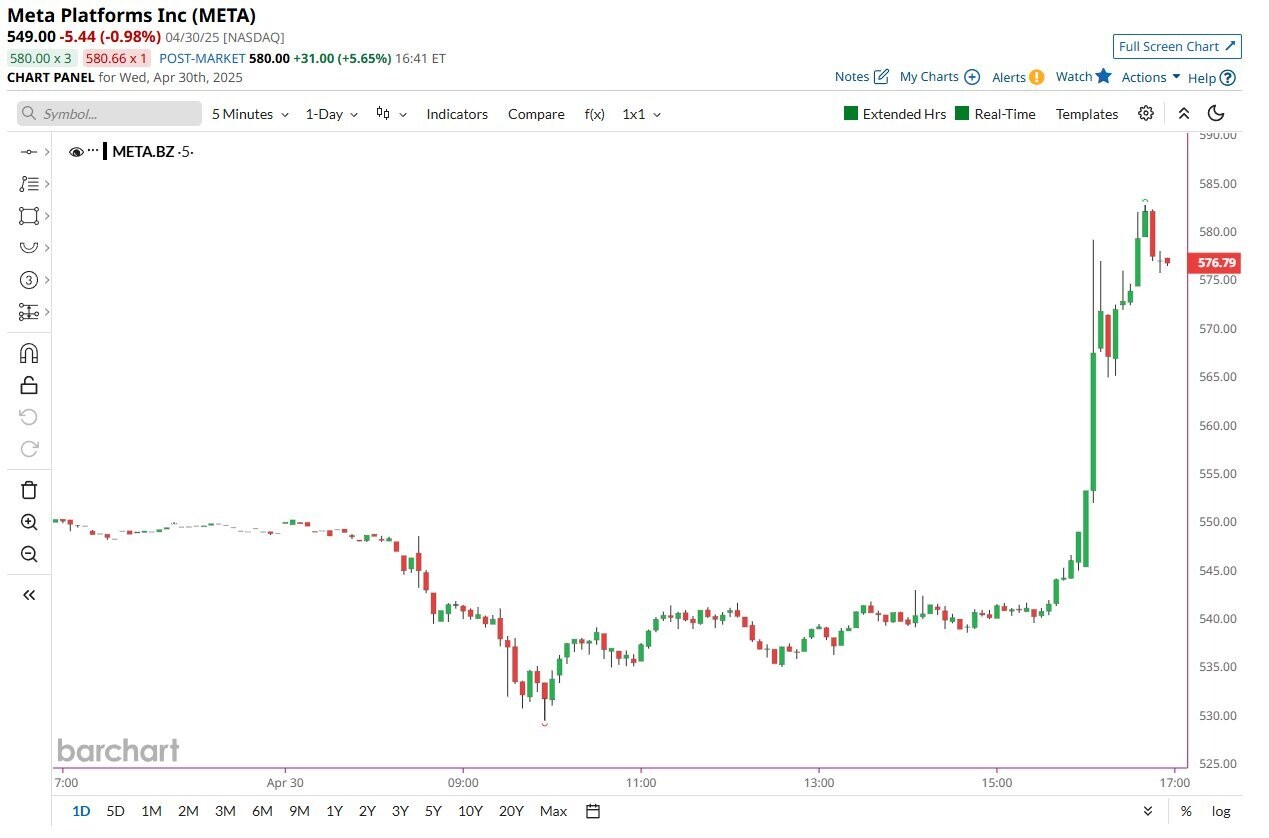Open the My Charts link

(939, 77)
